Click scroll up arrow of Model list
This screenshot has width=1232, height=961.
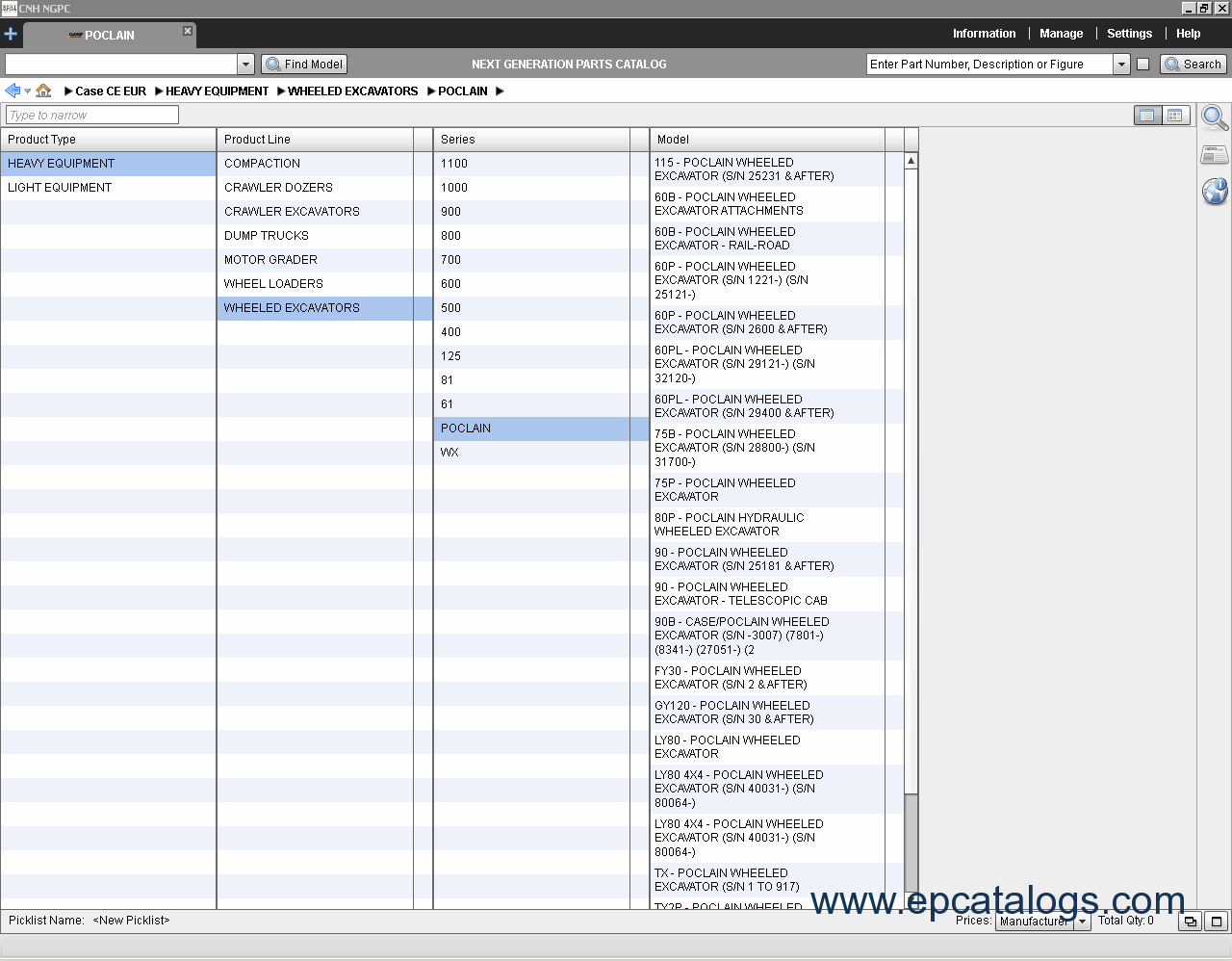pos(911,161)
